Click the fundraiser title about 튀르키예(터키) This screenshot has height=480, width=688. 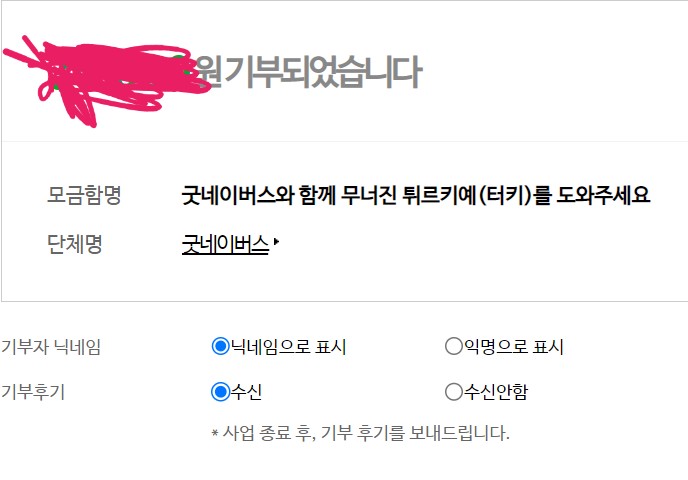(416, 195)
